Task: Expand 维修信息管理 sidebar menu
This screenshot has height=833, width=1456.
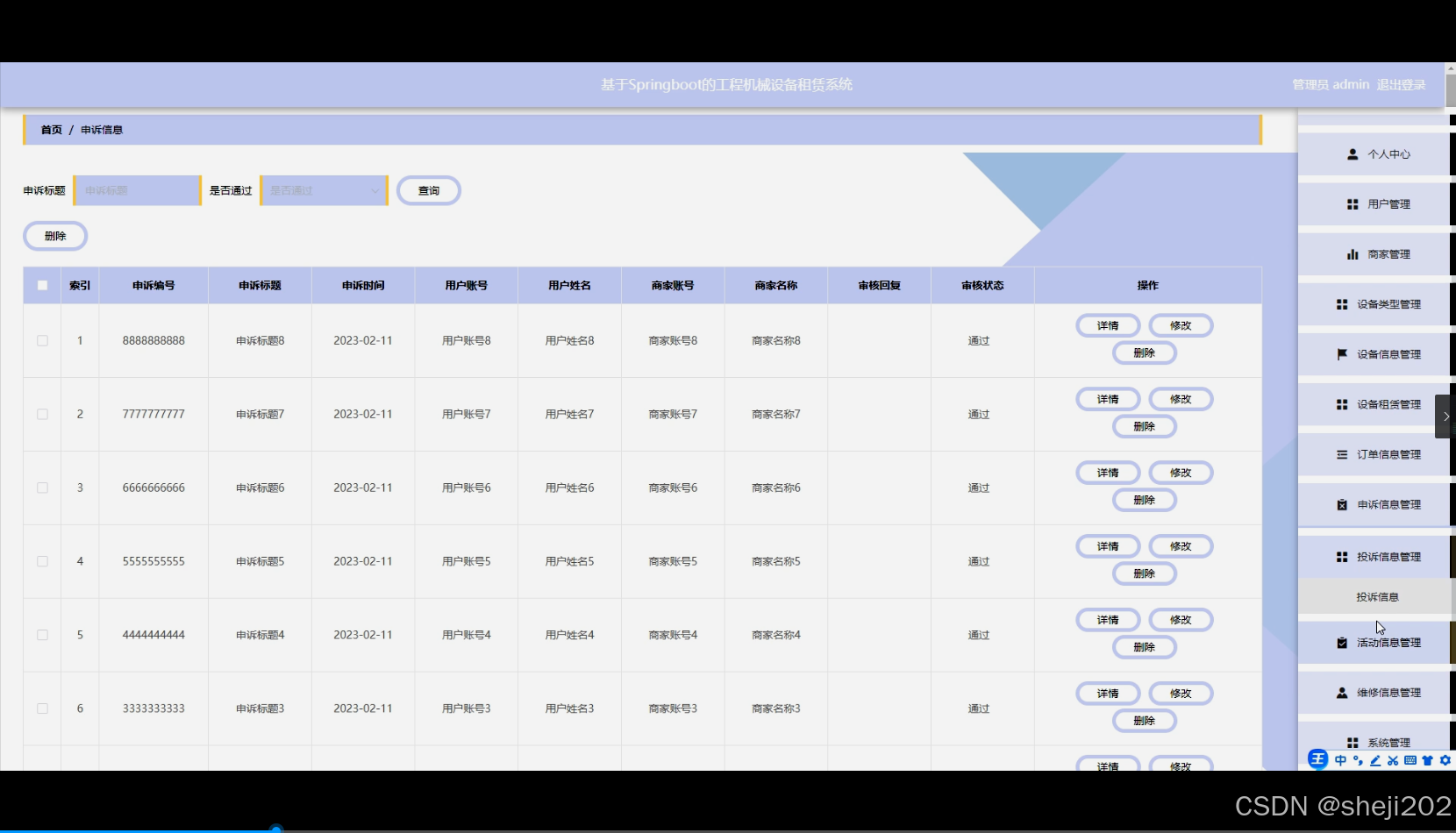Action: point(1374,693)
